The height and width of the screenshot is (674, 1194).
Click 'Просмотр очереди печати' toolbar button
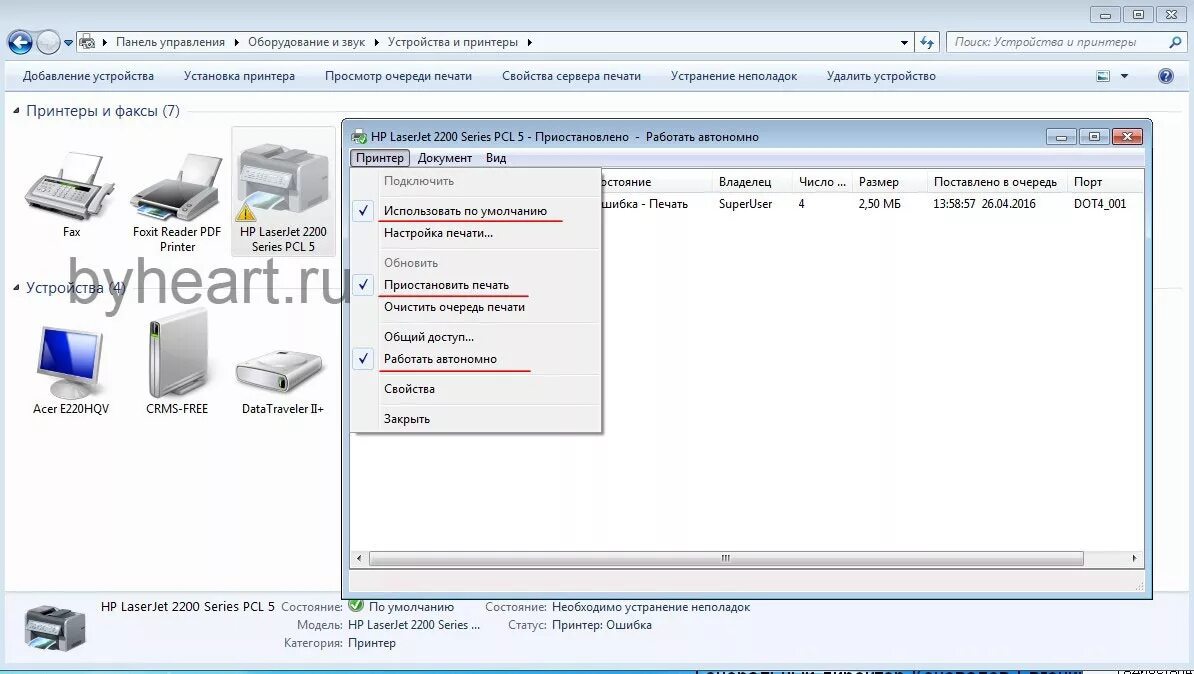click(398, 76)
